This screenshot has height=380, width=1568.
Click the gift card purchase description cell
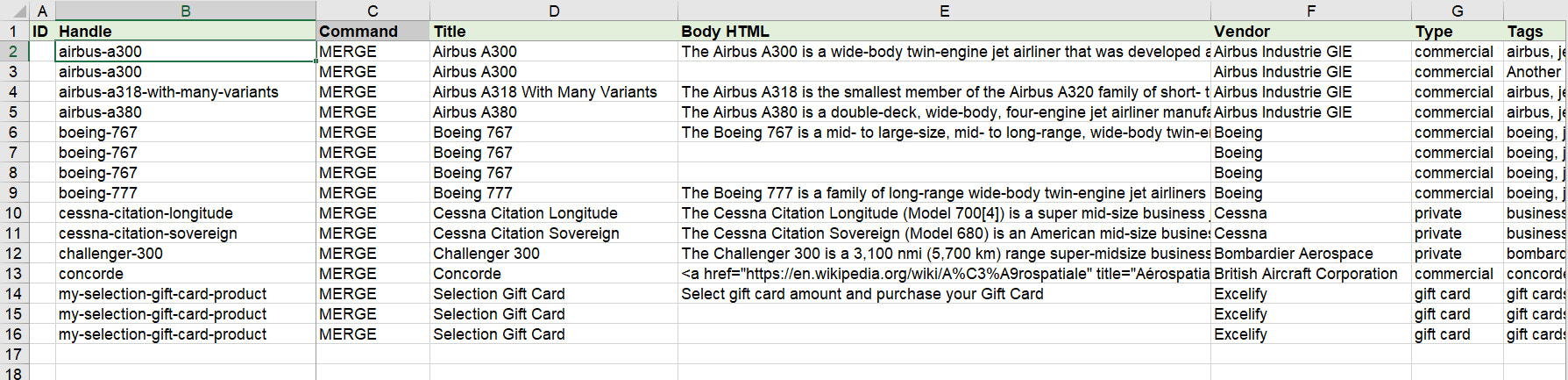click(944, 294)
